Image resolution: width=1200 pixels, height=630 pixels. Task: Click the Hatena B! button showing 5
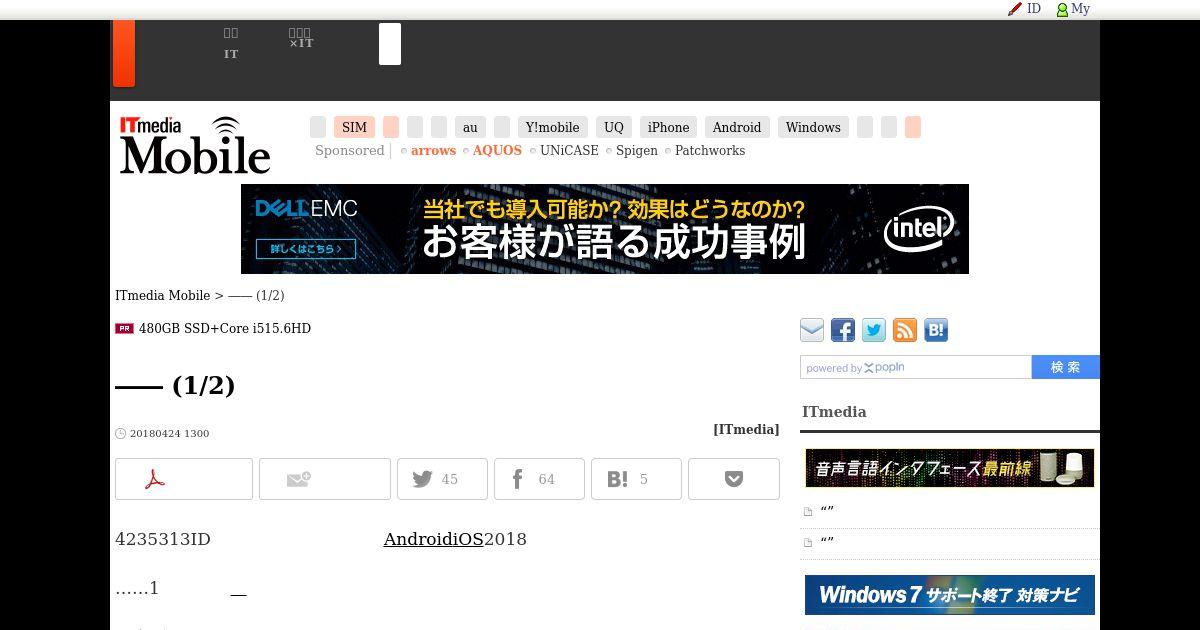[636, 479]
